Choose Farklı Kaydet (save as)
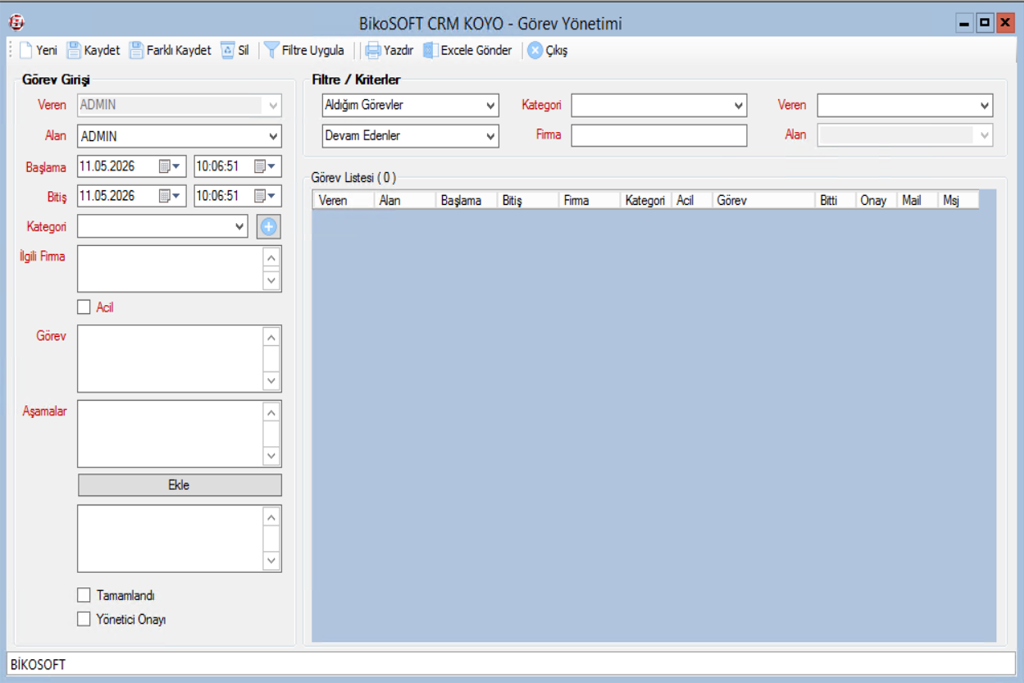The image size is (1024, 683). (170, 50)
